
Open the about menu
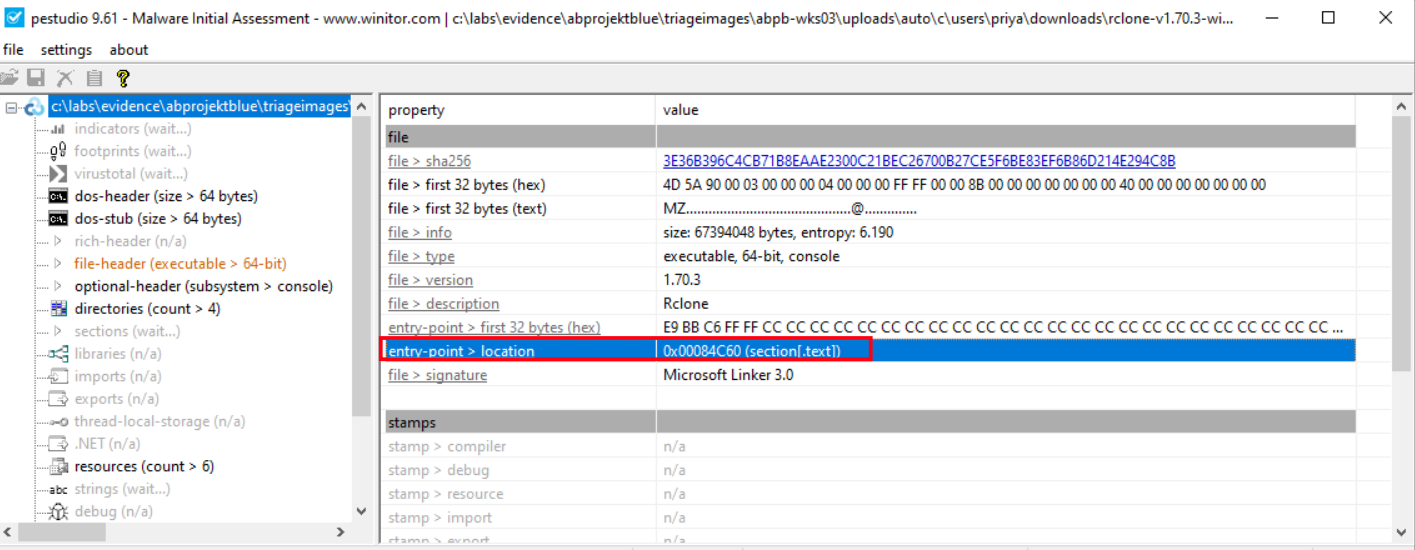[x=129, y=50]
